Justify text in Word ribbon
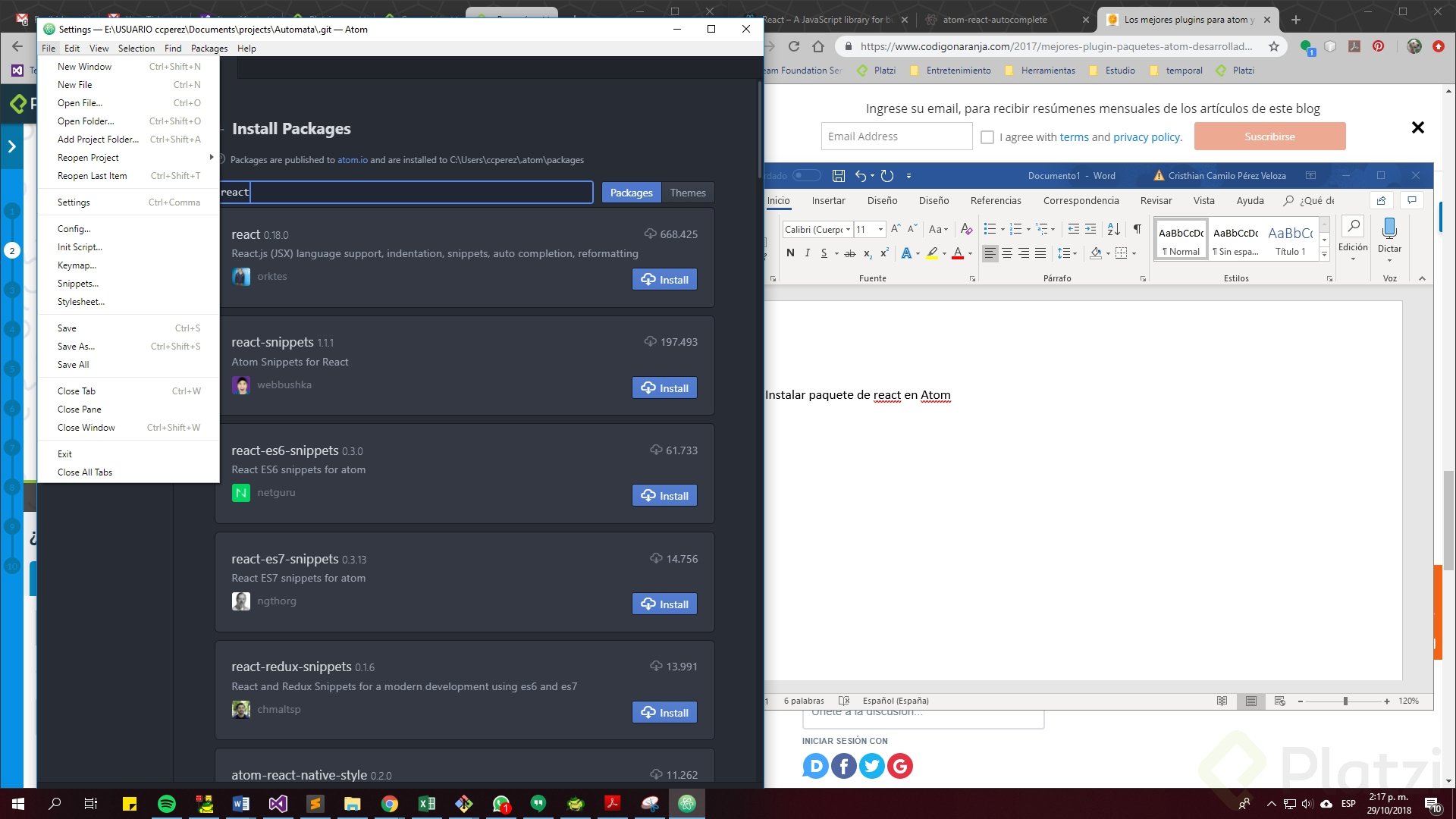Screen dimensions: 1456x819 click(1040, 253)
